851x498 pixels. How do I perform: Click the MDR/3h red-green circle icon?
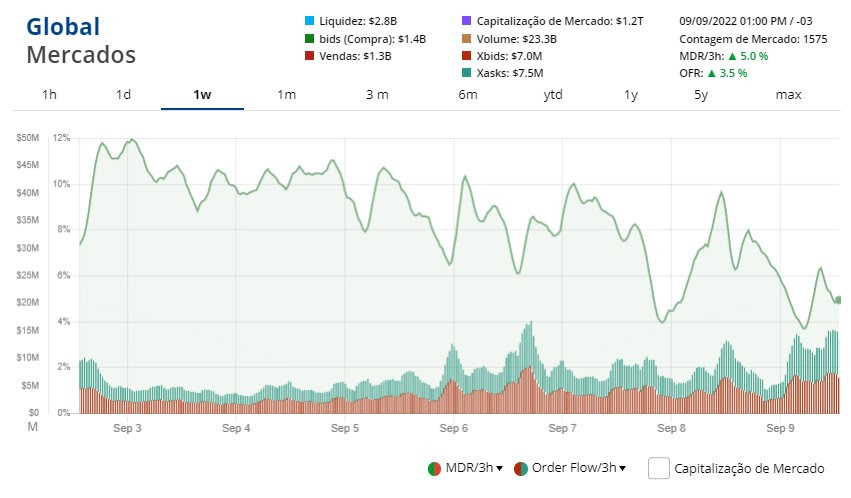coord(434,468)
